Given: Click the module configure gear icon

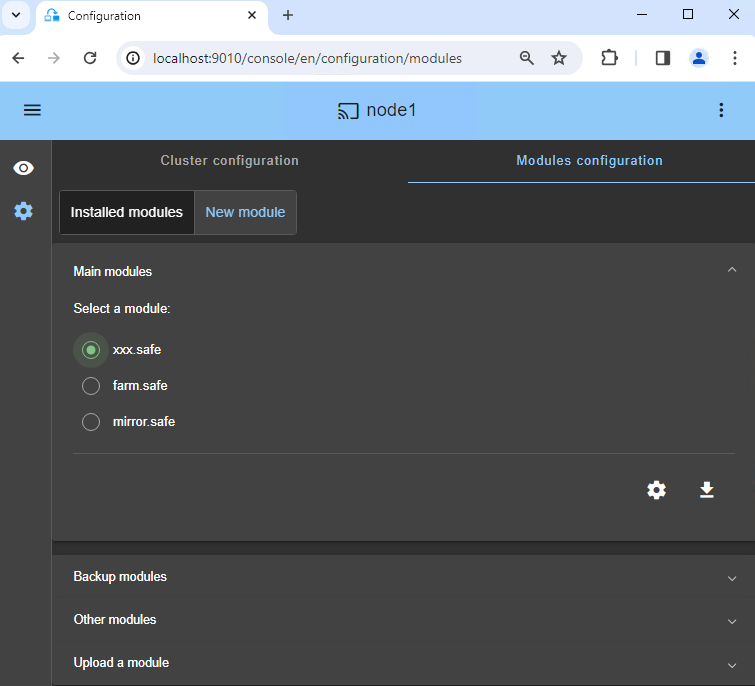Looking at the screenshot, I should 656,490.
